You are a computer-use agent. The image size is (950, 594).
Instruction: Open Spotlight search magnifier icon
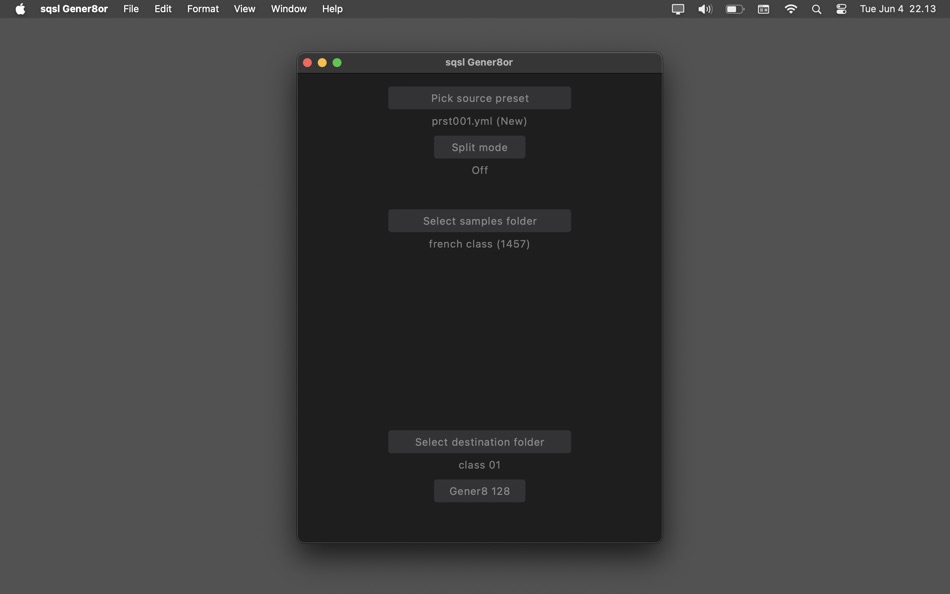pos(817,9)
